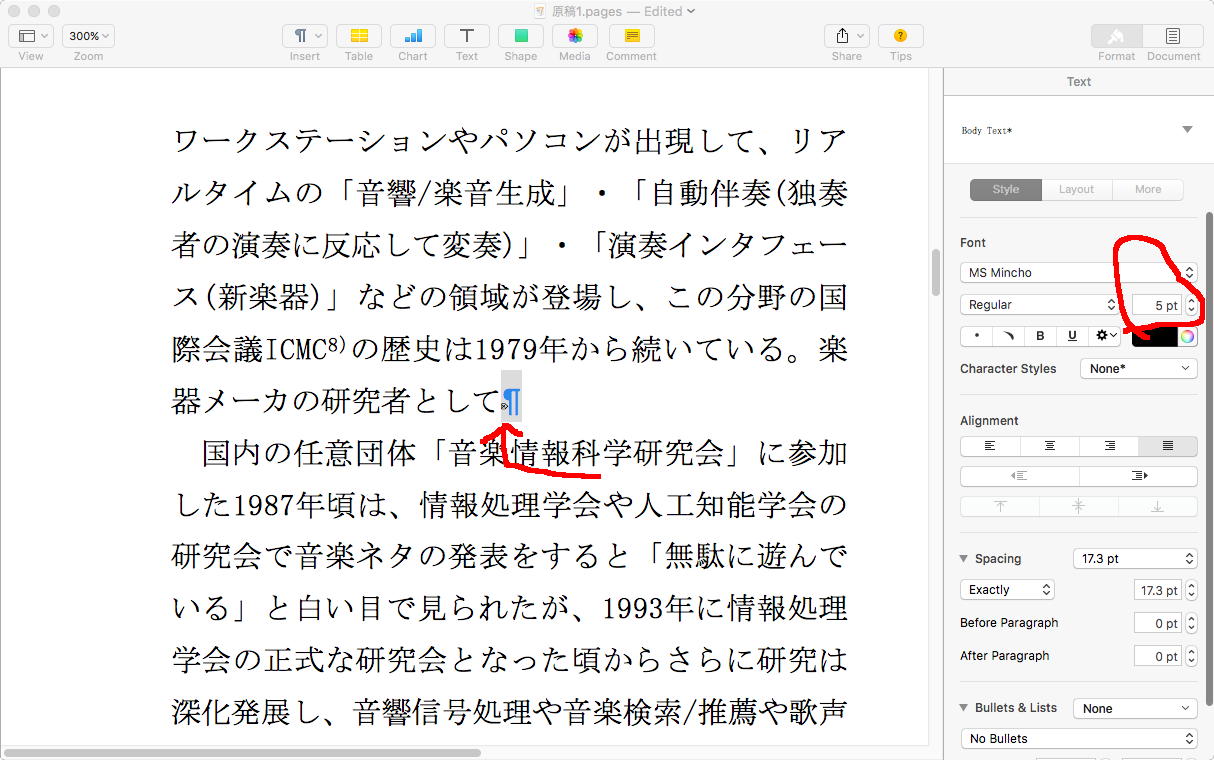The image size is (1214, 760).
Task: Change the 300% zoom level dropdown
Action: (x=88, y=36)
